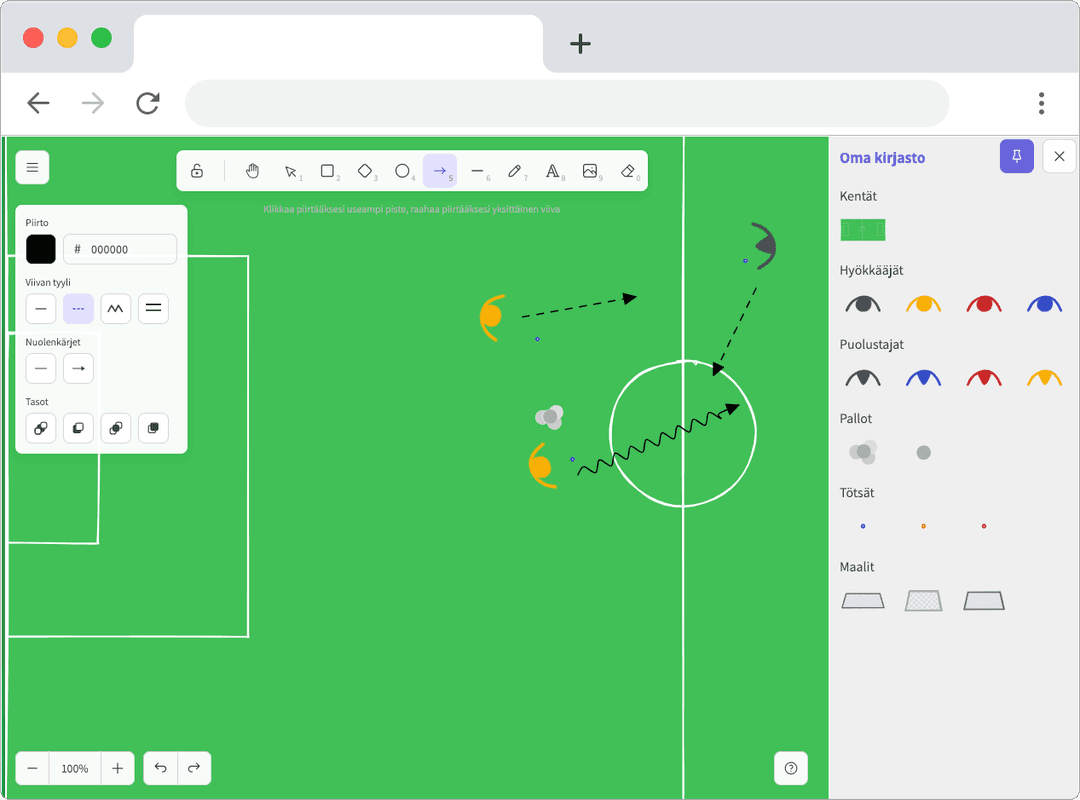Pick the eraser tool
Image resolution: width=1080 pixels, height=800 pixels.
628,171
